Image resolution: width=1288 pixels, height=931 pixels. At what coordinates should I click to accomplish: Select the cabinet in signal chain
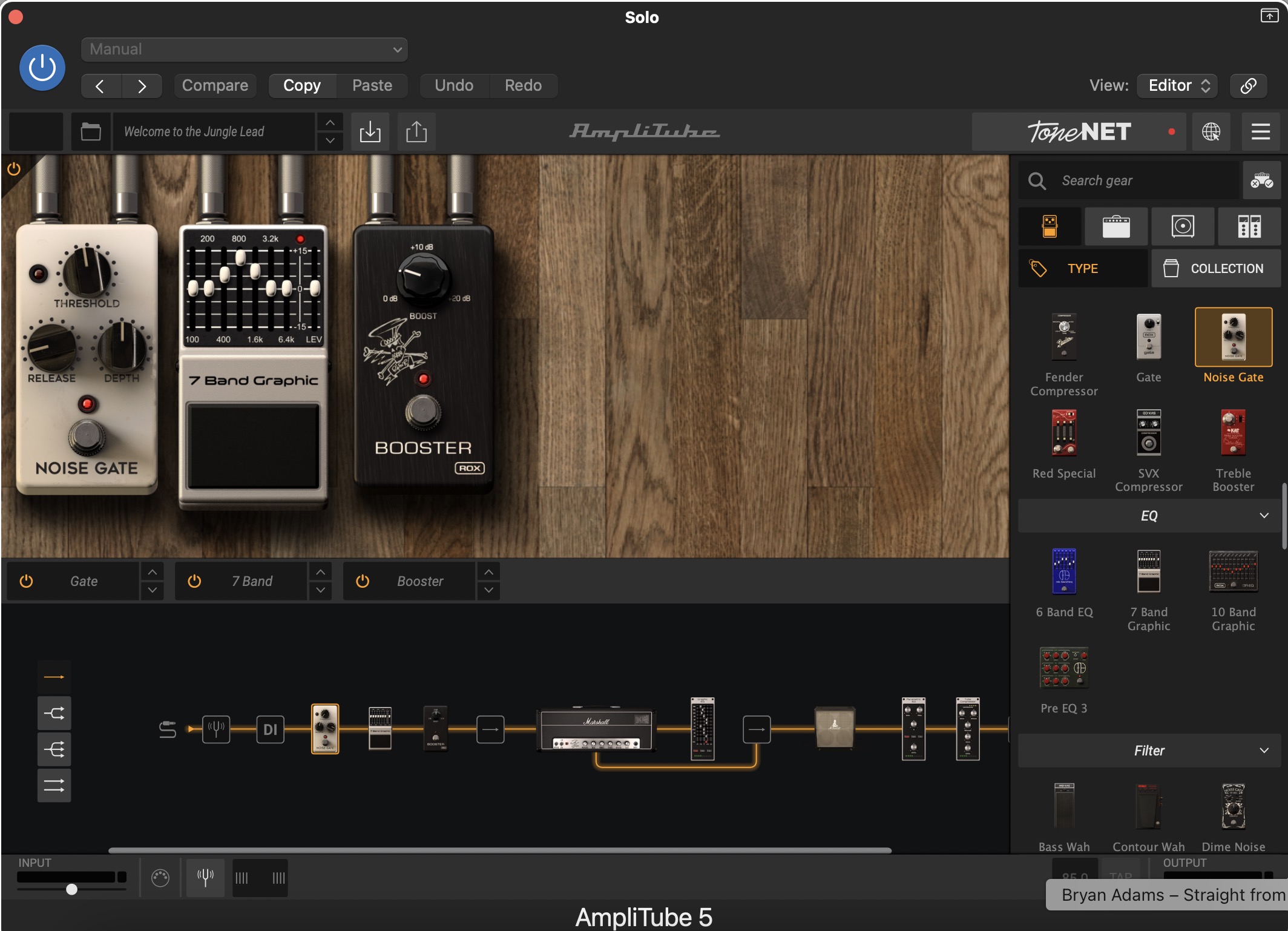[835, 728]
